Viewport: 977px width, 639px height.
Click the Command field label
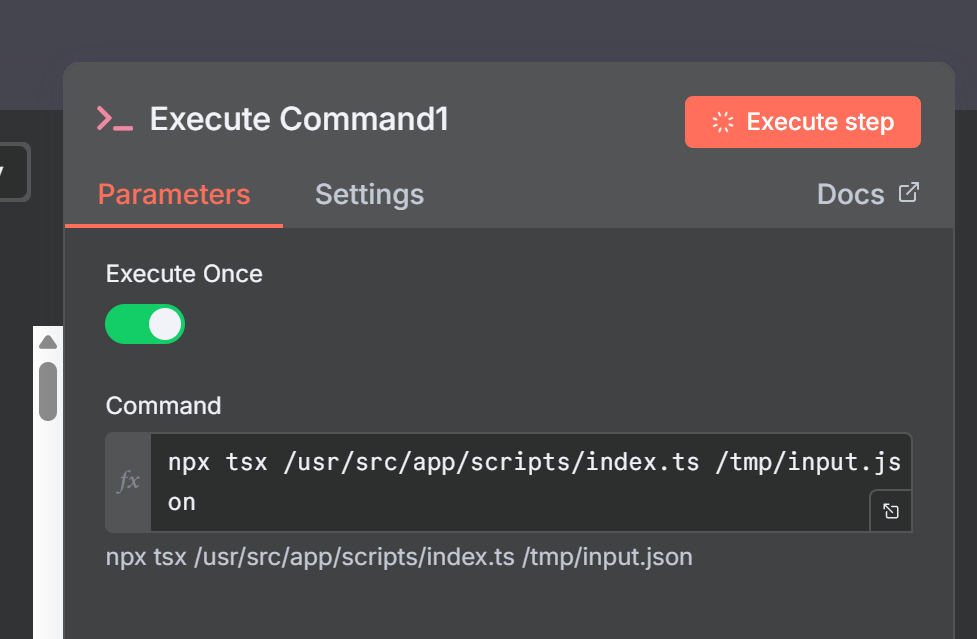pos(163,406)
